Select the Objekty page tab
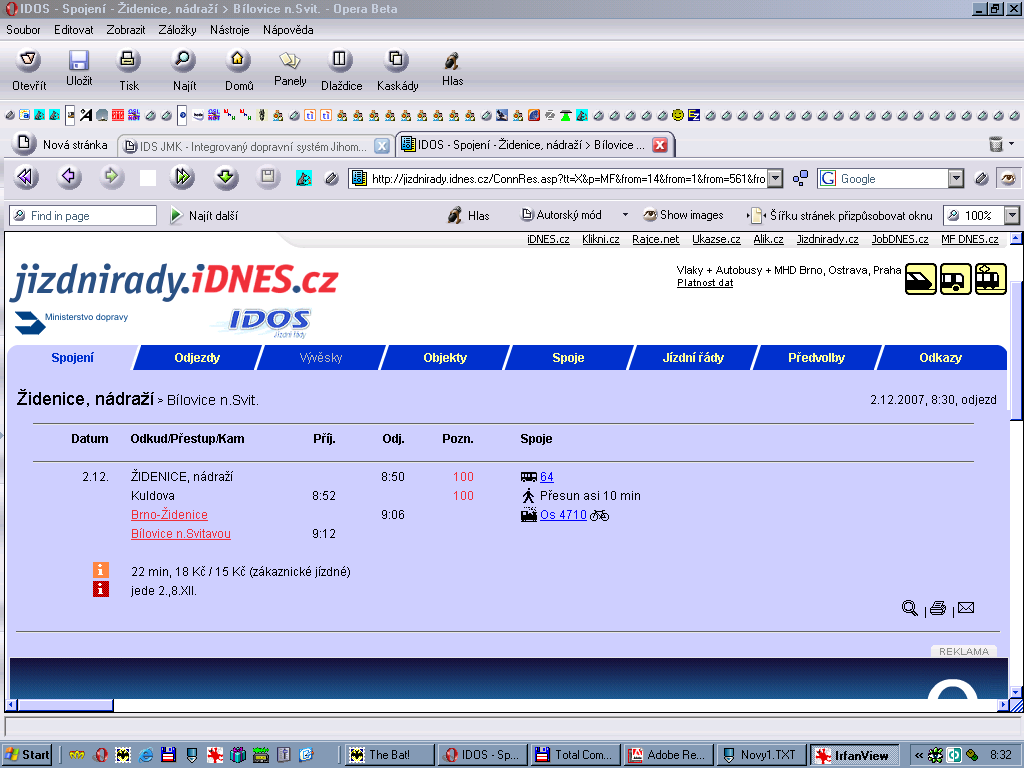 [445, 357]
